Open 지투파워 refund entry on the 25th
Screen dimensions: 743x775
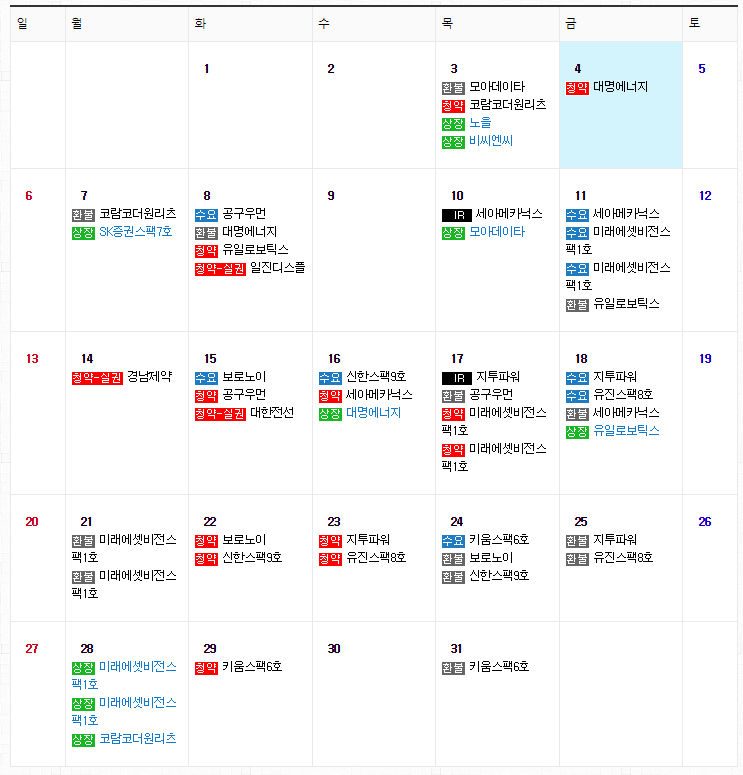point(614,540)
